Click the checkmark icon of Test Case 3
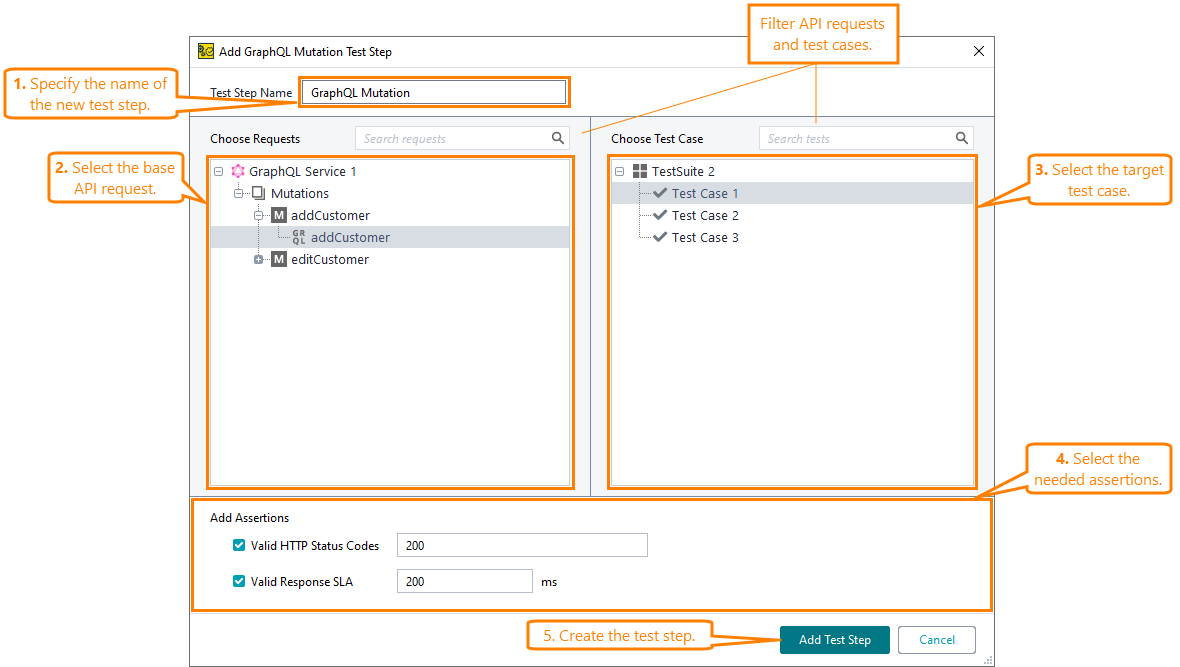 click(659, 237)
